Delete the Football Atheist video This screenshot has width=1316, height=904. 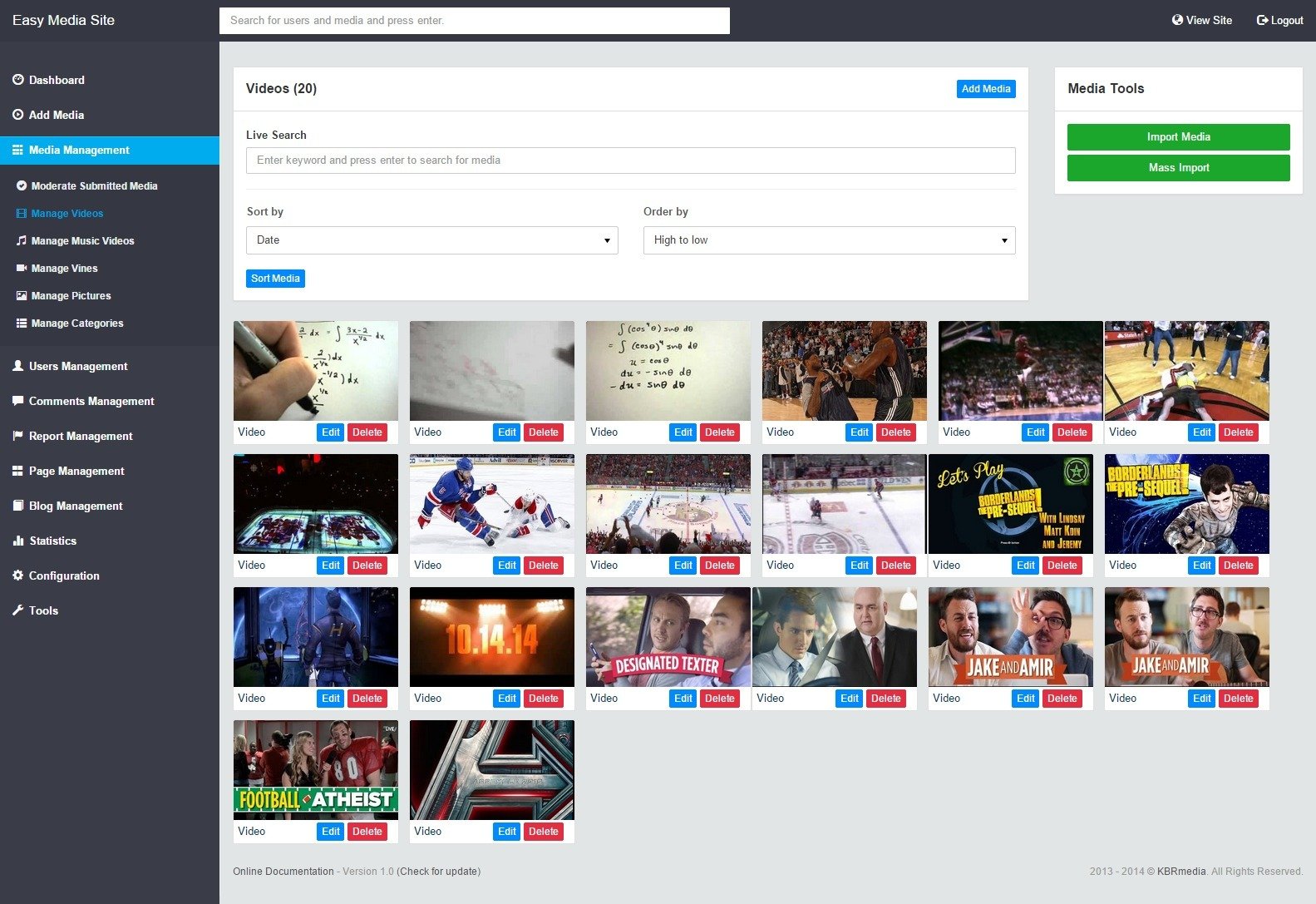click(367, 832)
